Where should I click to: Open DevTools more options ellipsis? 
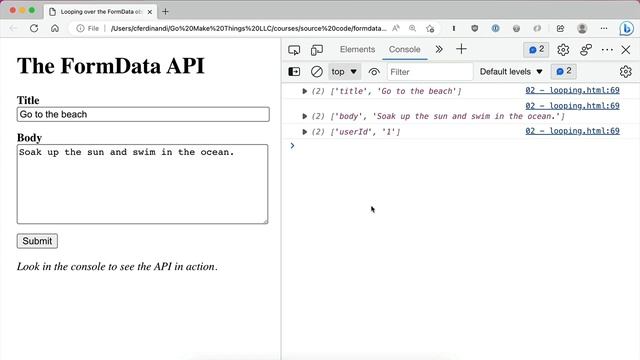pos(607,50)
